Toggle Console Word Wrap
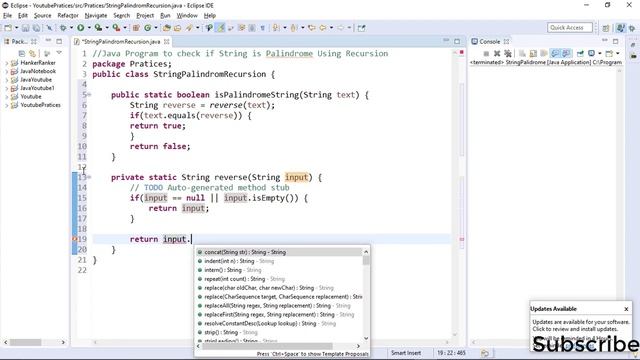The width and height of the screenshot is (640, 360). (544, 53)
